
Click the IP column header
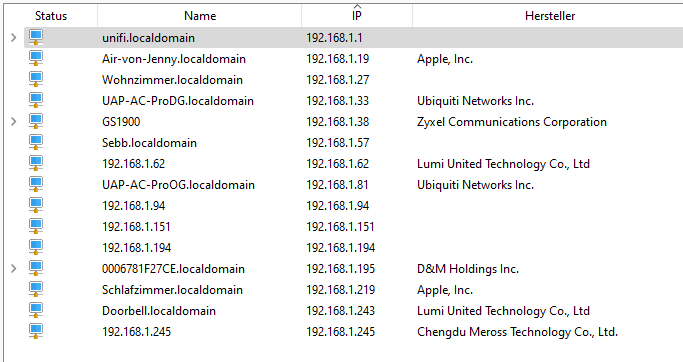coord(357,16)
